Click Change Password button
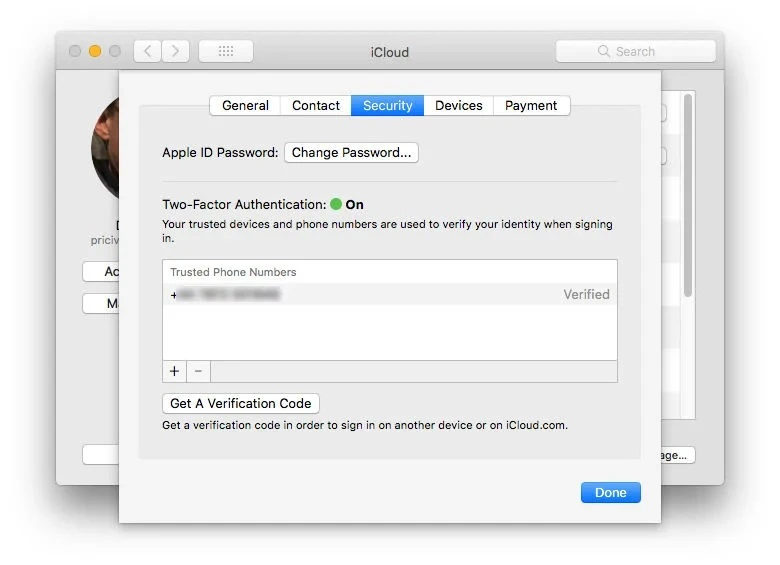 pos(351,152)
